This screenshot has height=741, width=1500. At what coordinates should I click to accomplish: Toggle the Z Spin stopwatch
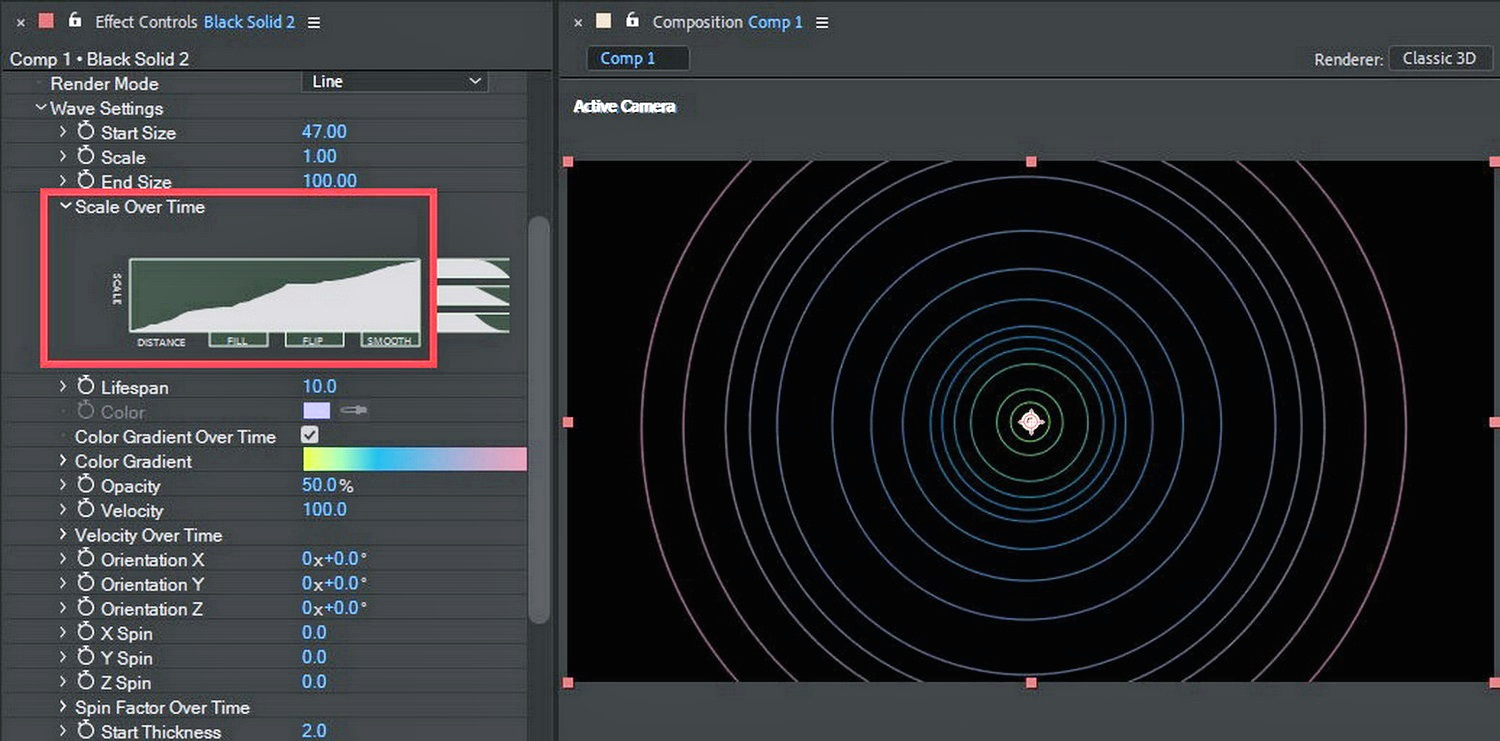[x=85, y=682]
